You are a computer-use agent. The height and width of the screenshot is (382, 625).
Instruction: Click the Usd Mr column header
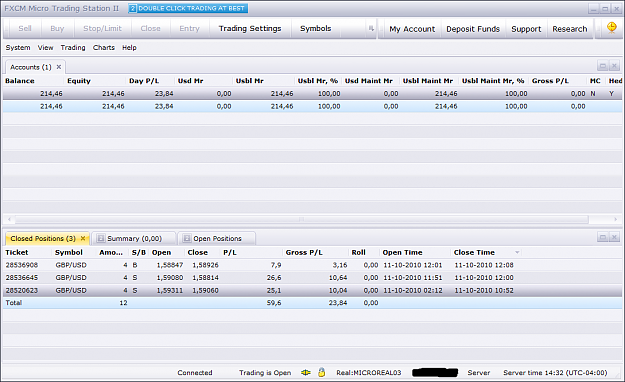(x=191, y=81)
